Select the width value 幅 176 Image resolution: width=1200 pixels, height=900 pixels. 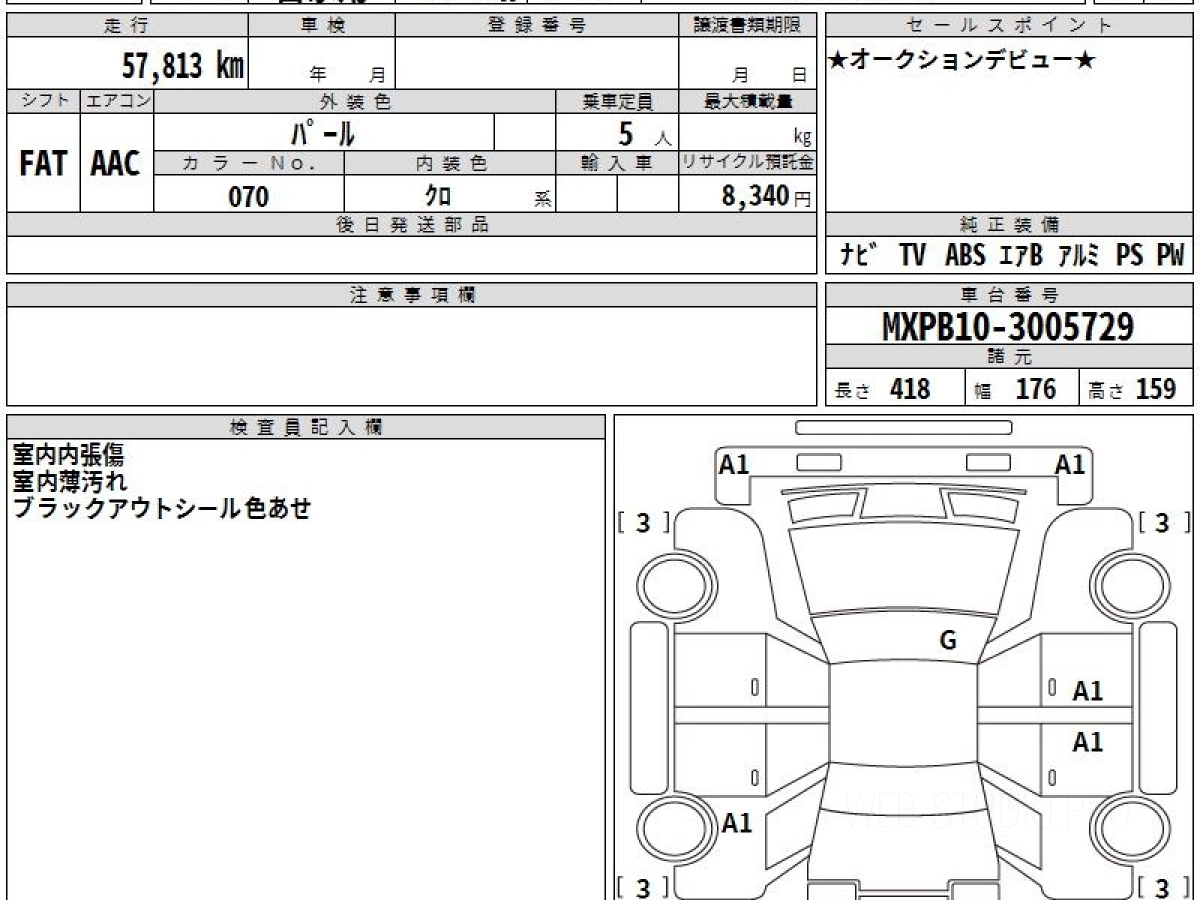coord(1014,389)
